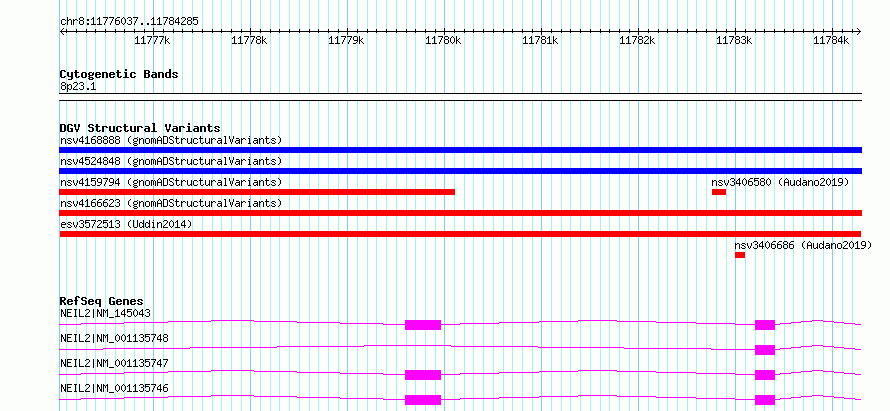Click the DGV Structural Variants track title
The height and width of the screenshot is (411, 890).
[140, 128]
